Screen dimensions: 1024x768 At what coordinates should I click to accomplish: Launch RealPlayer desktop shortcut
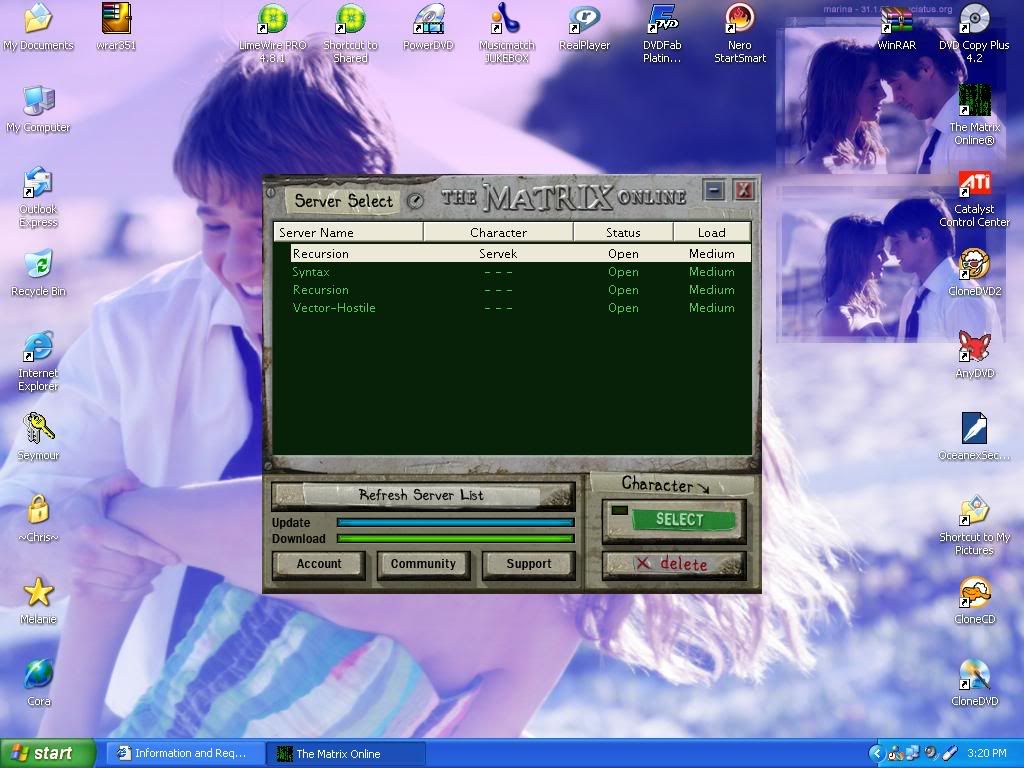click(x=584, y=27)
